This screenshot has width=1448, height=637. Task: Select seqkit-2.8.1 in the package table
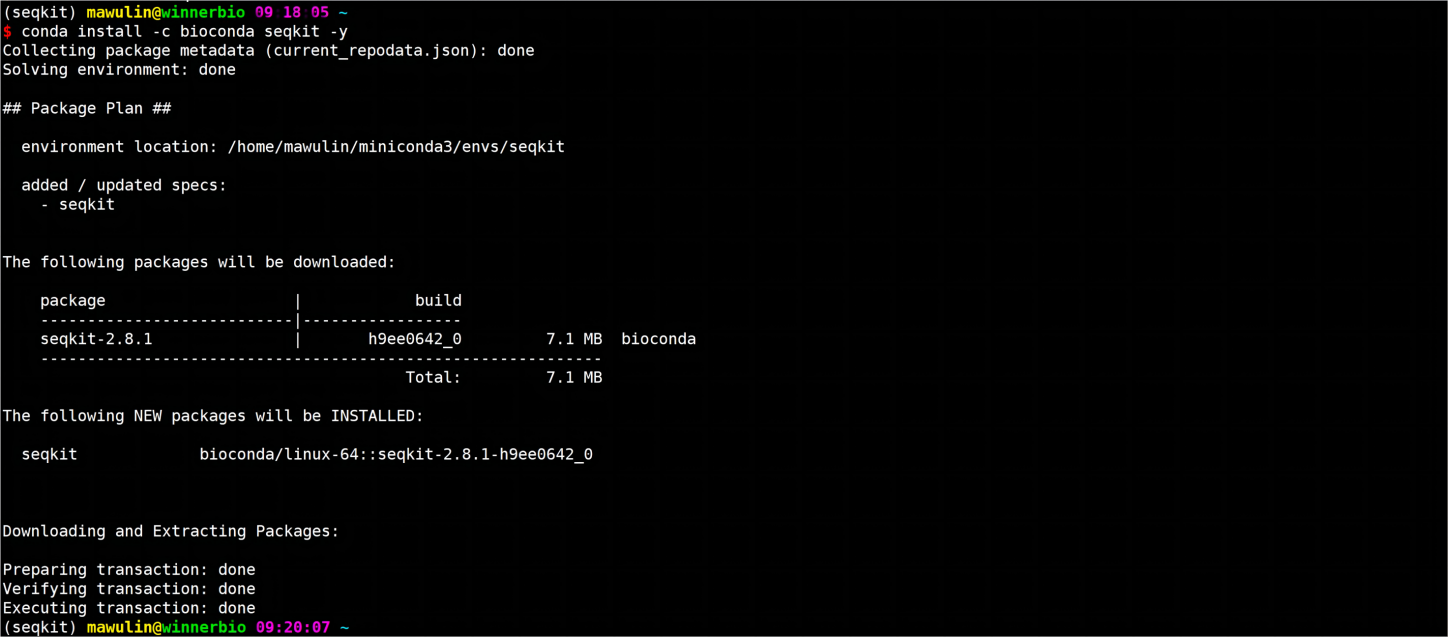pyautogui.click(x=96, y=339)
